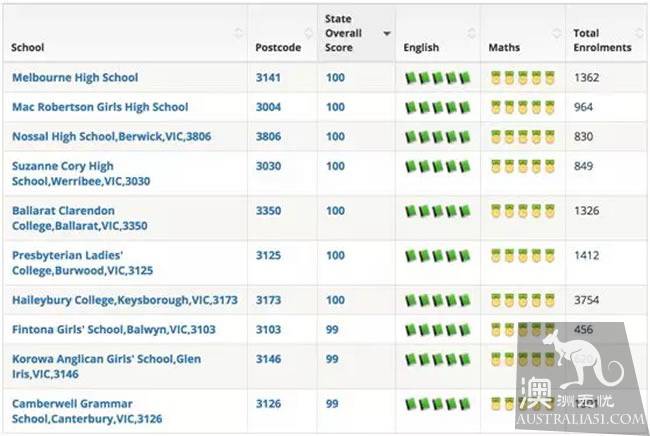The width and height of the screenshot is (650, 436).
Task: Click Melbourne High School English book rating
Action: [x=438, y=78]
